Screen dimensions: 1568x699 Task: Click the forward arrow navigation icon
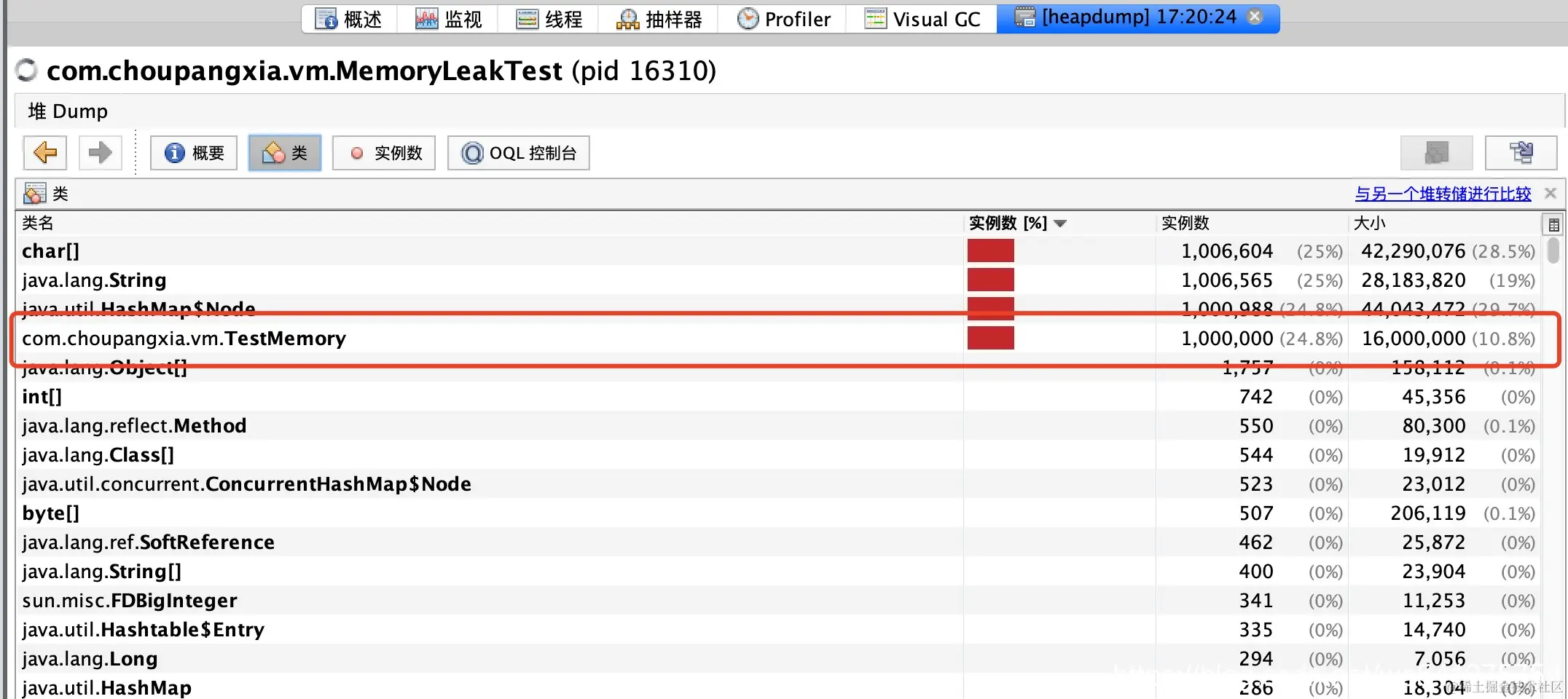point(100,153)
